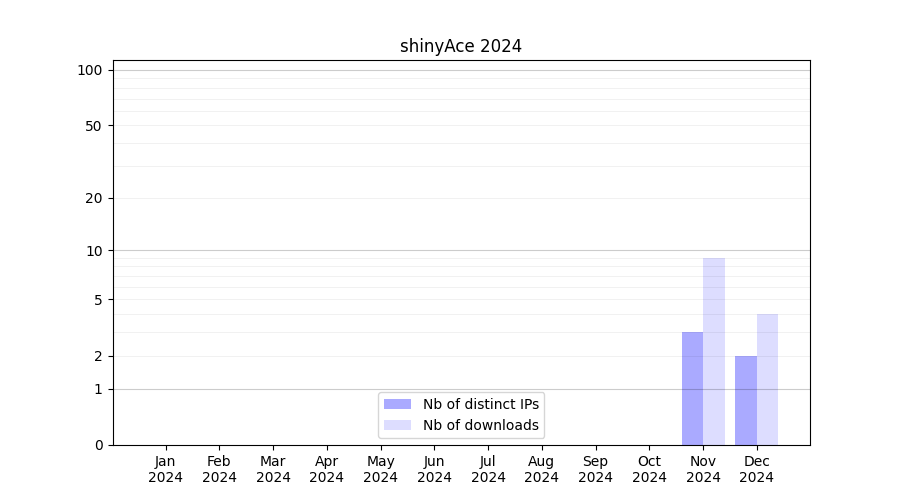900x500 pixels.
Task: Click the Mar 2024 x-axis label
Action: click(273, 469)
